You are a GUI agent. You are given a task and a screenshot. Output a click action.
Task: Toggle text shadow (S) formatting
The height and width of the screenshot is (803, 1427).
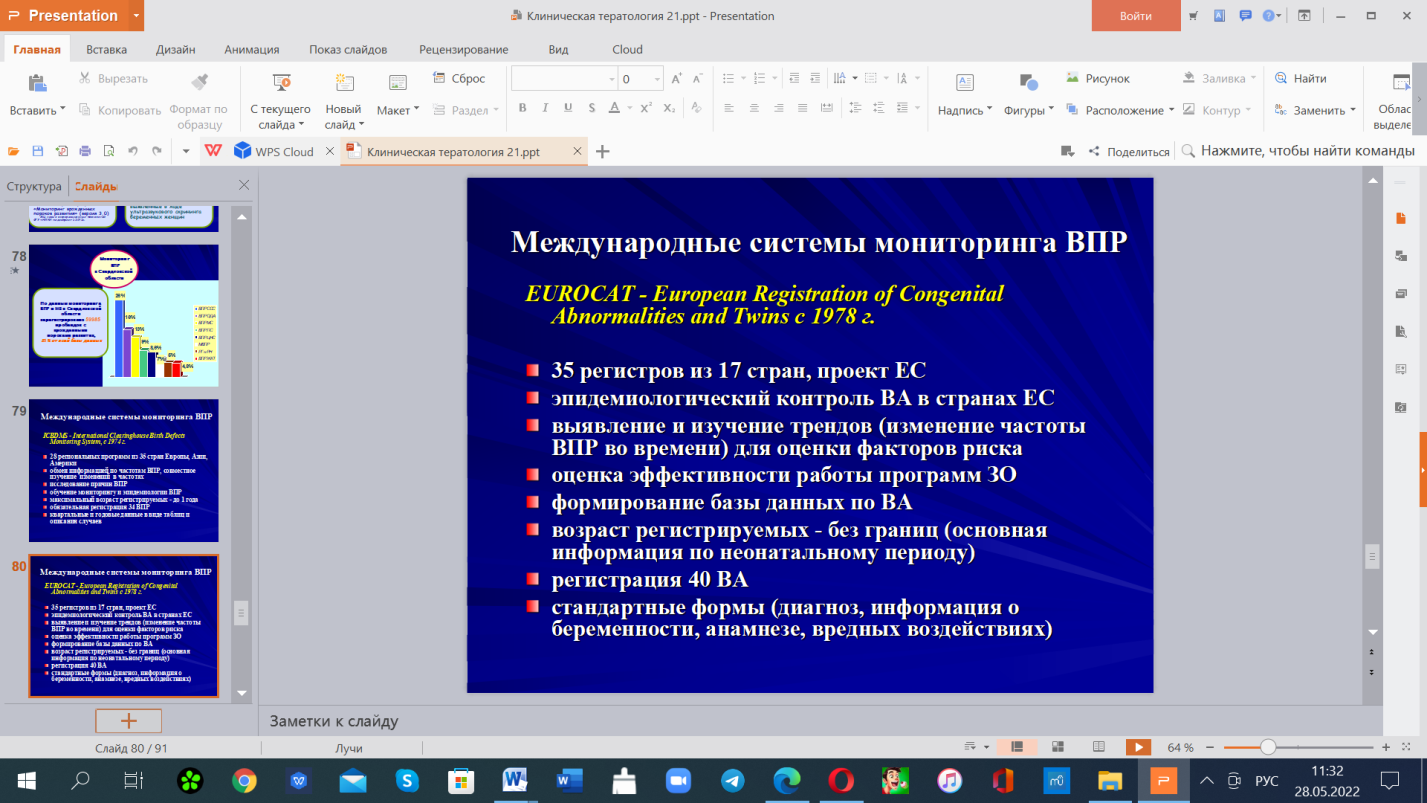(590, 108)
